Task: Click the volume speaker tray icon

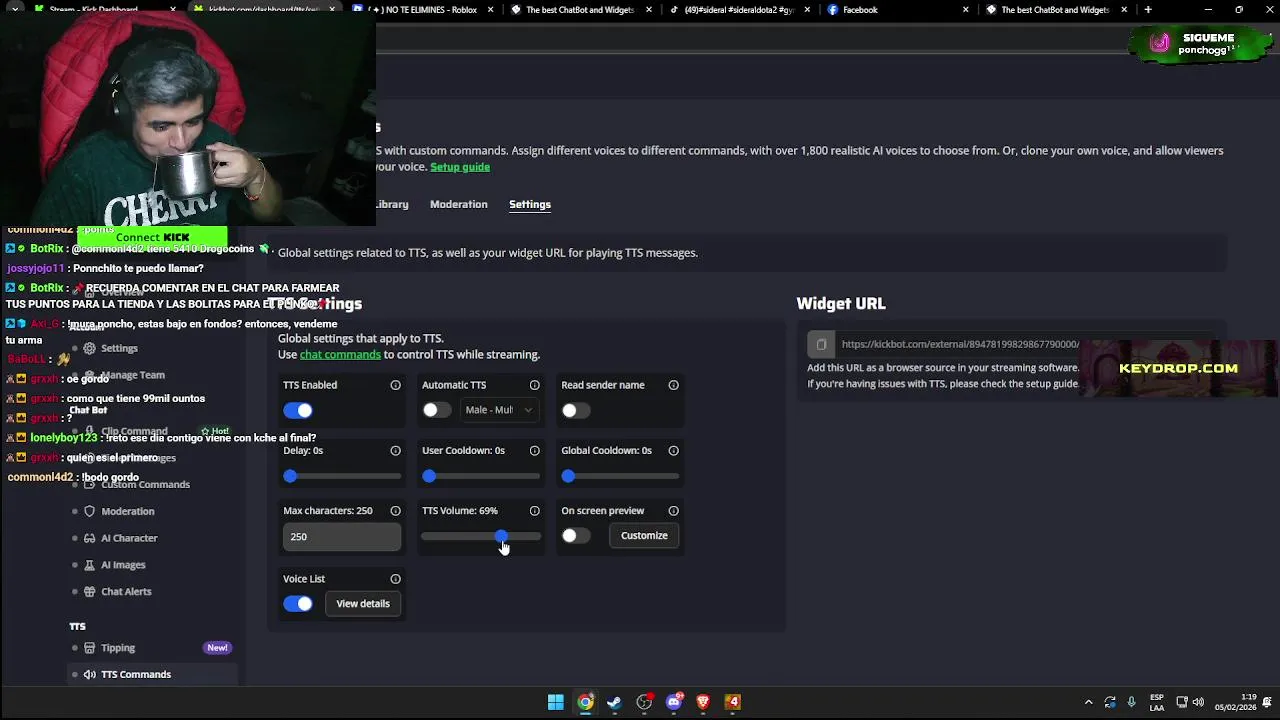Action: [1198, 702]
